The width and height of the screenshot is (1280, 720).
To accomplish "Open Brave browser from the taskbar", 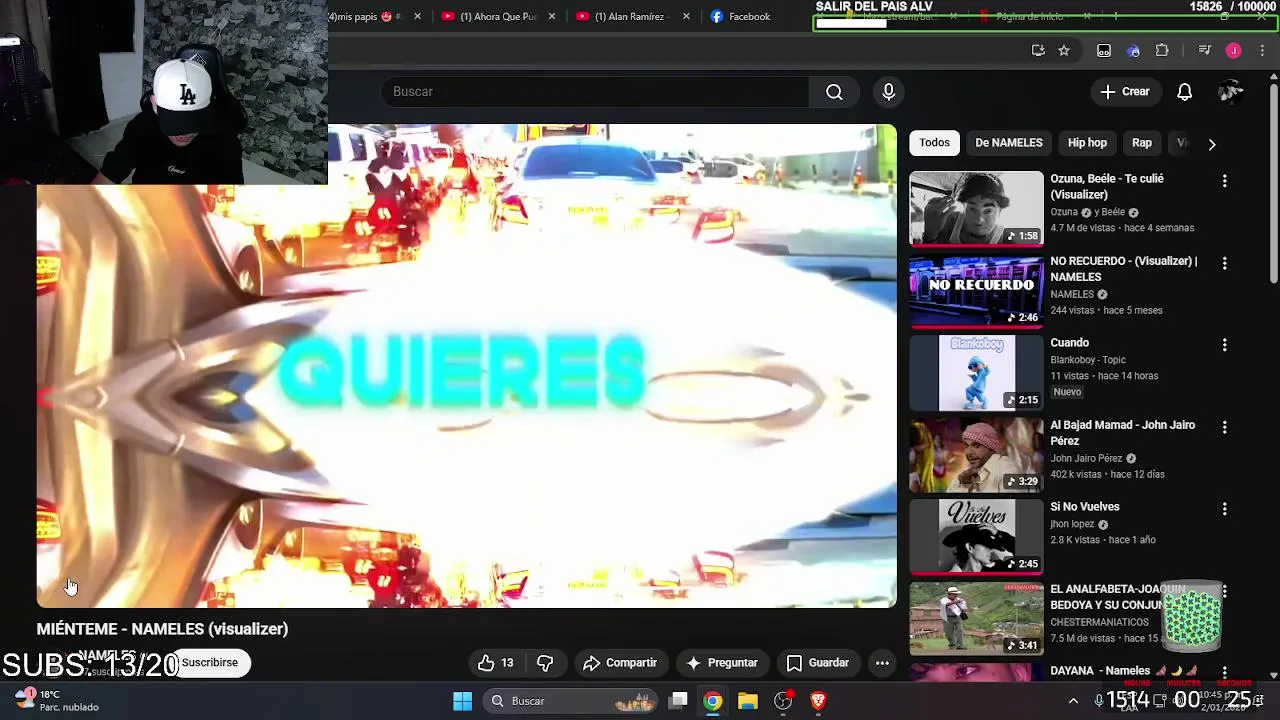I will click(818, 701).
